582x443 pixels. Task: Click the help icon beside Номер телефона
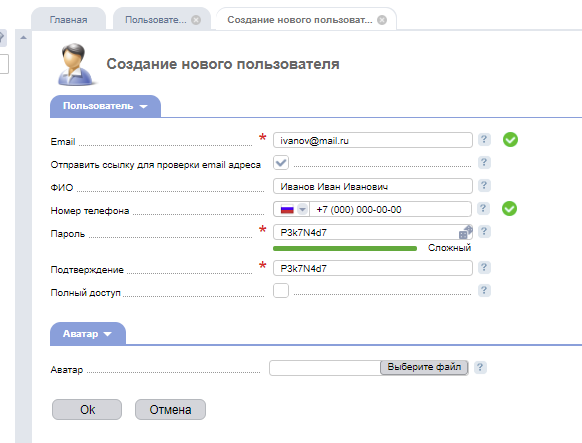[x=483, y=209]
